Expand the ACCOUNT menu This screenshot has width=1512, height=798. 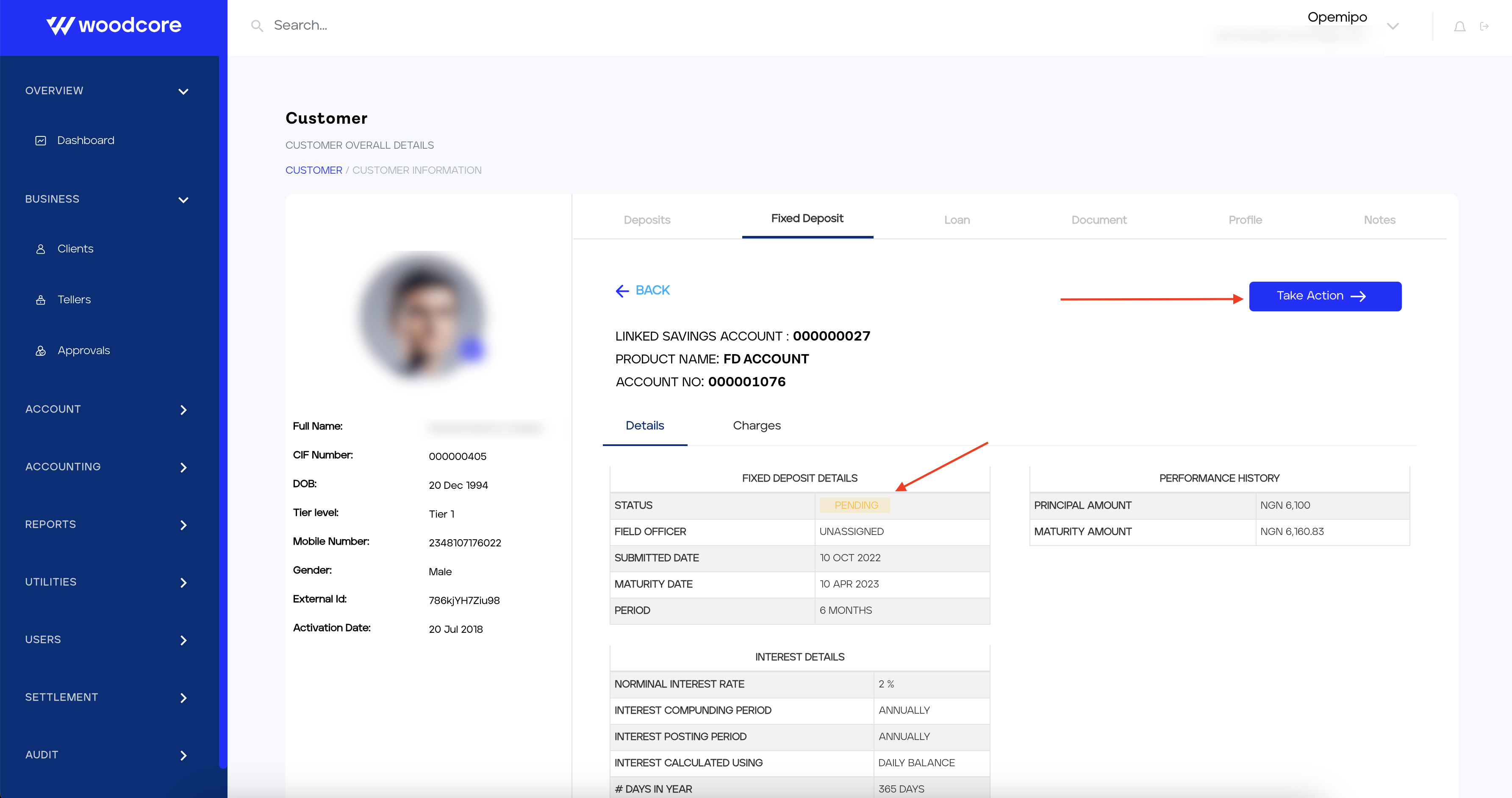(183, 410)
